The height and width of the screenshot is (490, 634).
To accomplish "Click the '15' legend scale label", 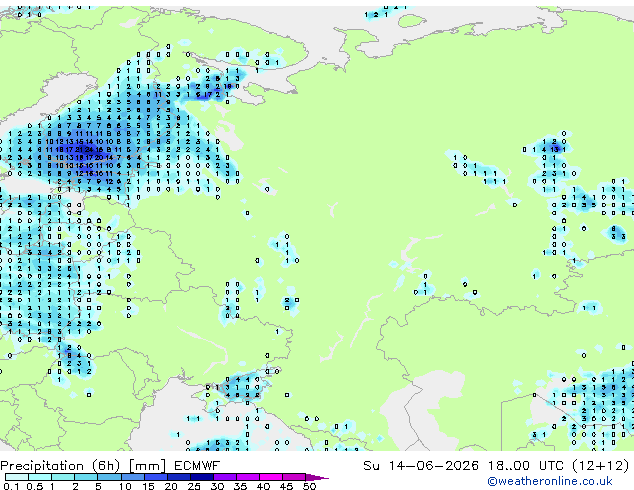I will (148, 486).
